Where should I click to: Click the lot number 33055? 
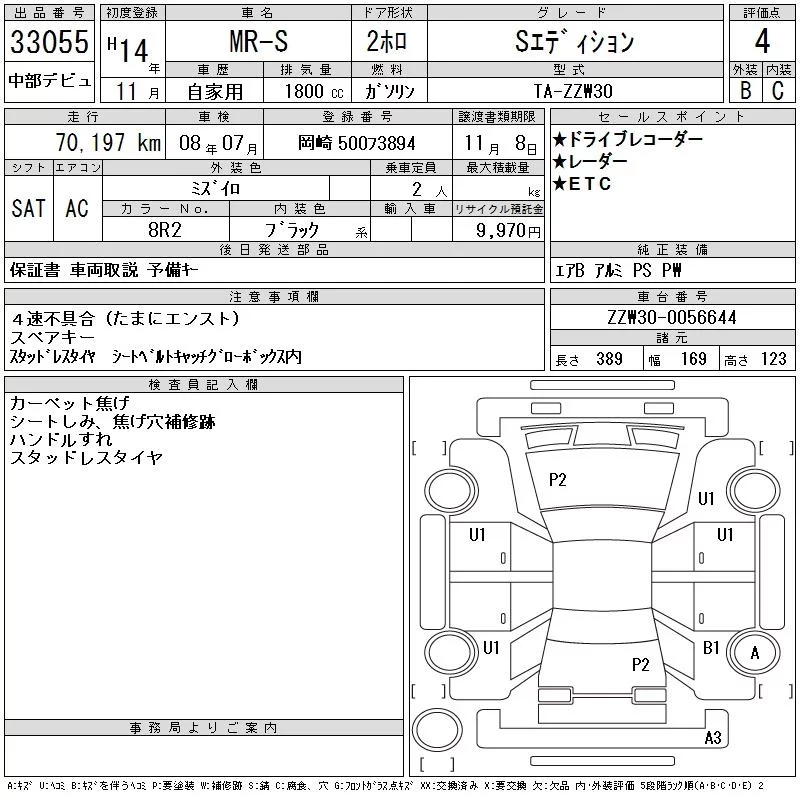point(49,43)
